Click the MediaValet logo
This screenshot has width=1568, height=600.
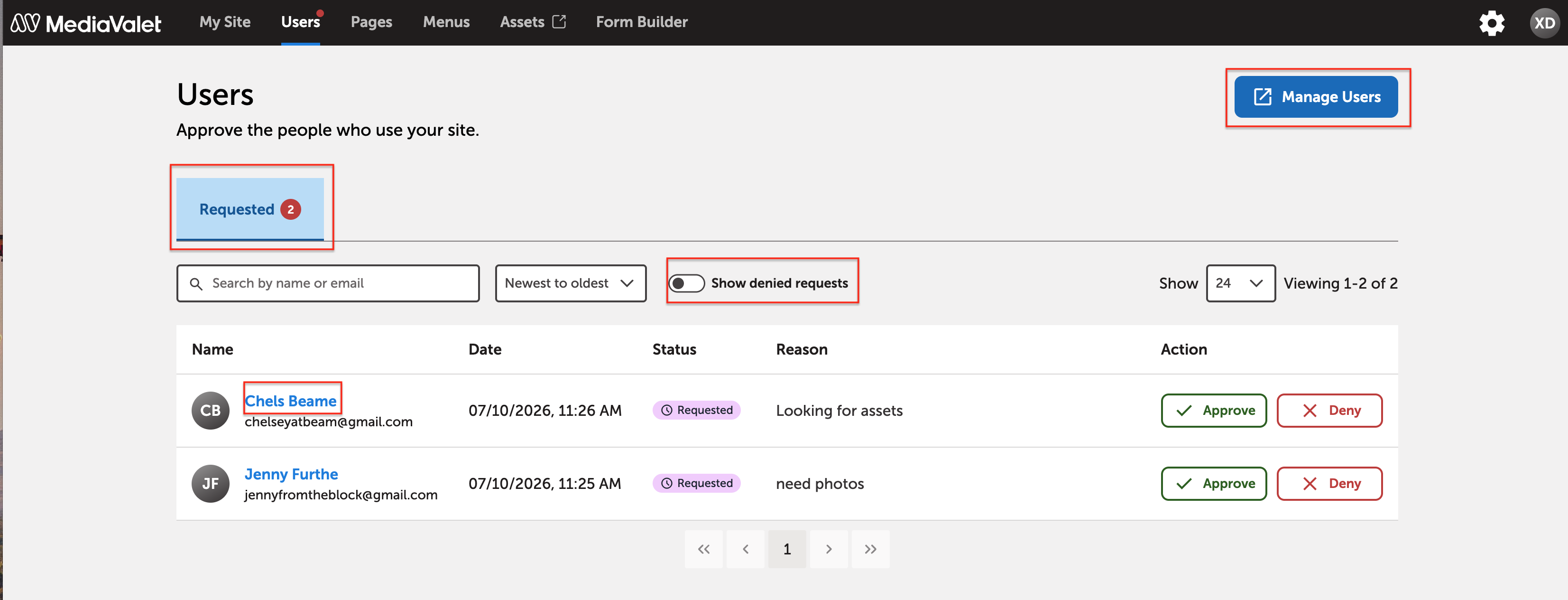[x=86, y=23]
